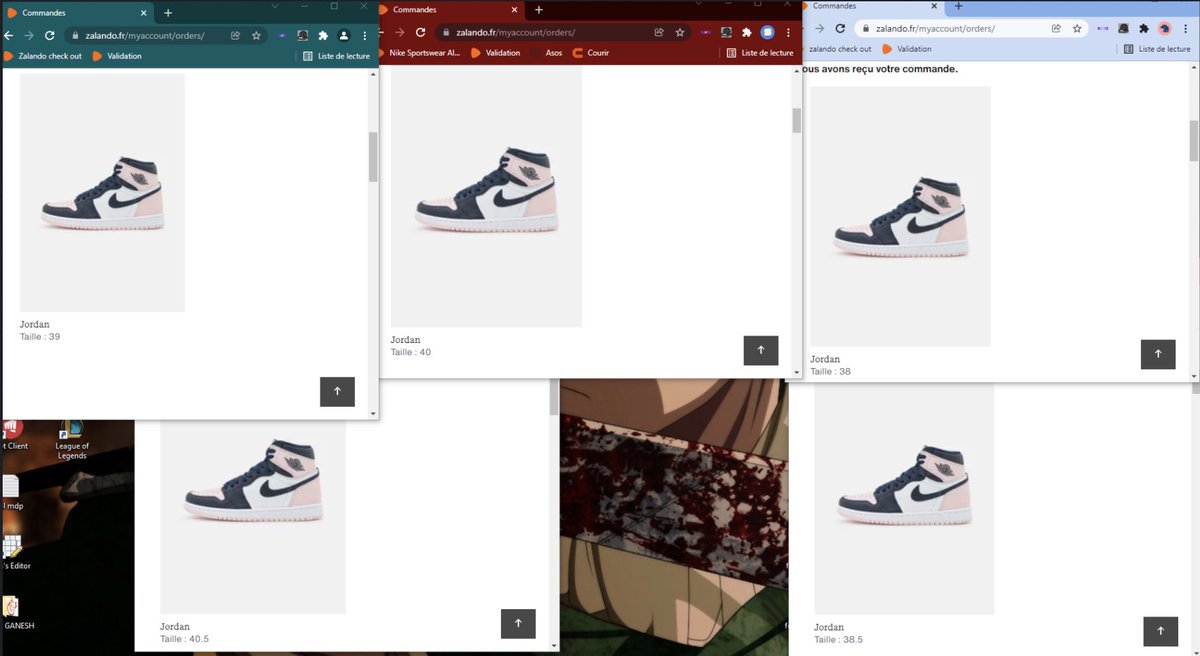Click the Jordan size 38 sneaker image

(900, 216)
